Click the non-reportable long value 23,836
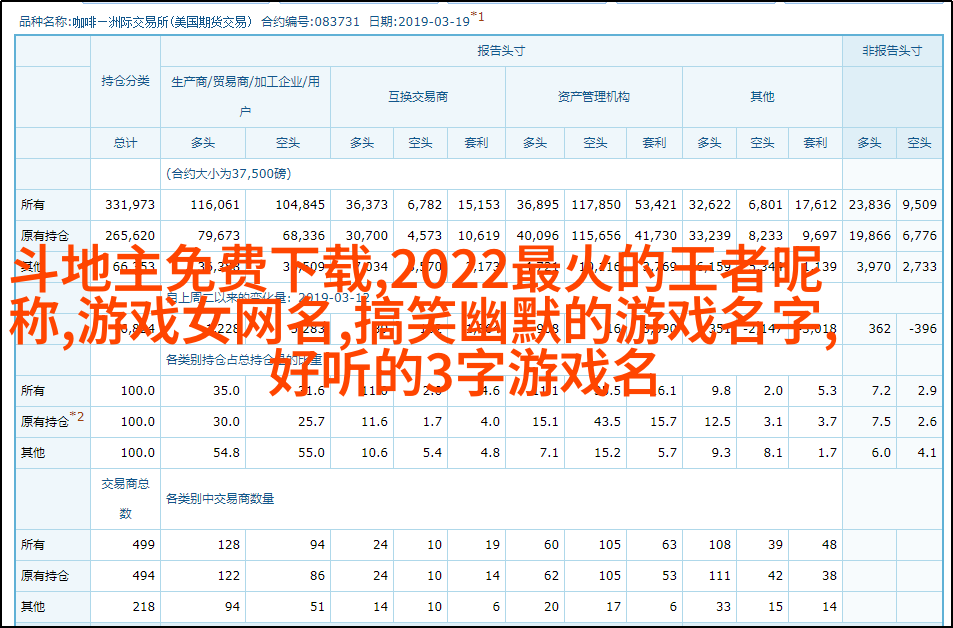This screenshot has width=953, height=628. coord(870,205)
